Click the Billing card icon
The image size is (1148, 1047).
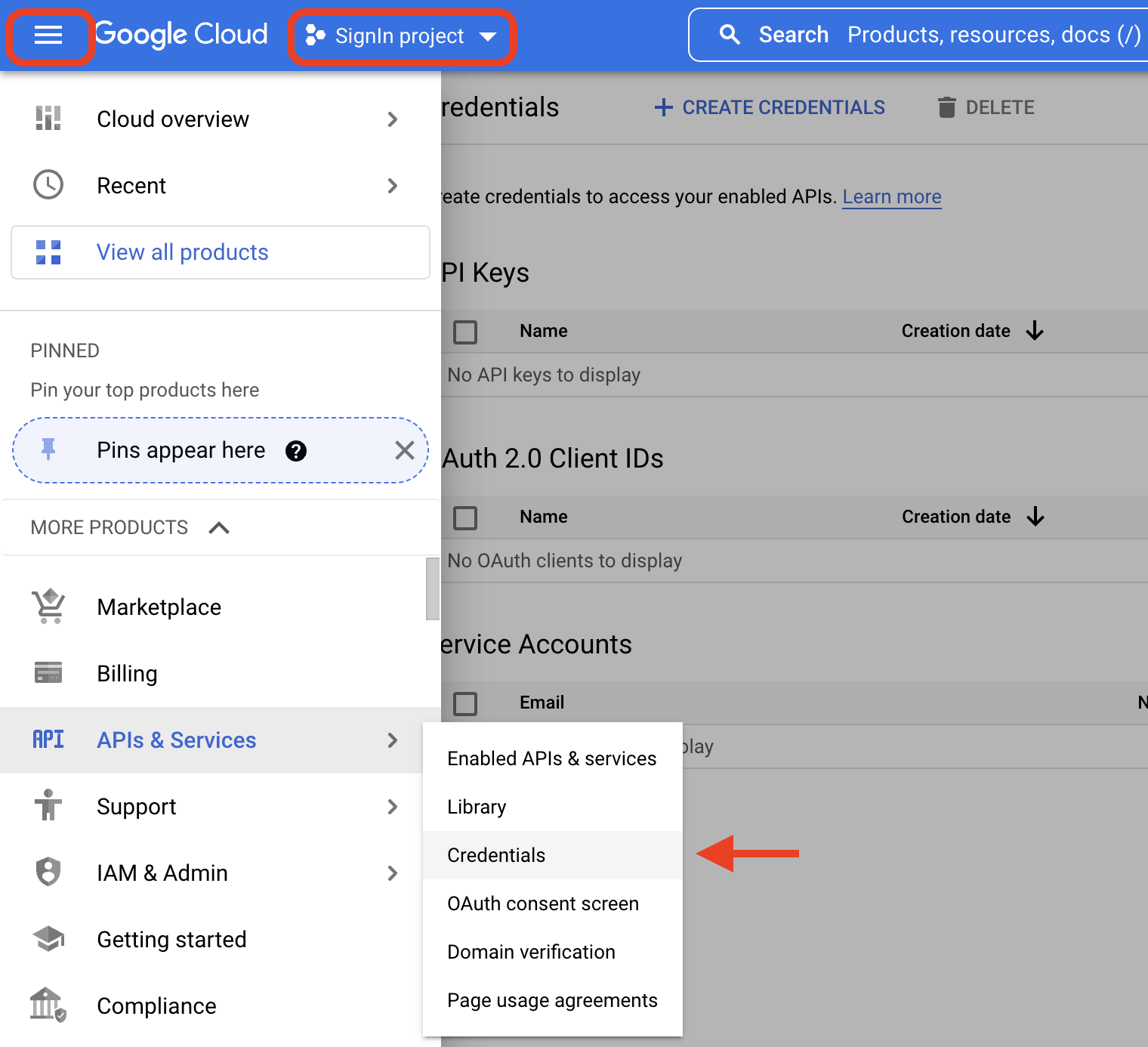pos(48,672)
